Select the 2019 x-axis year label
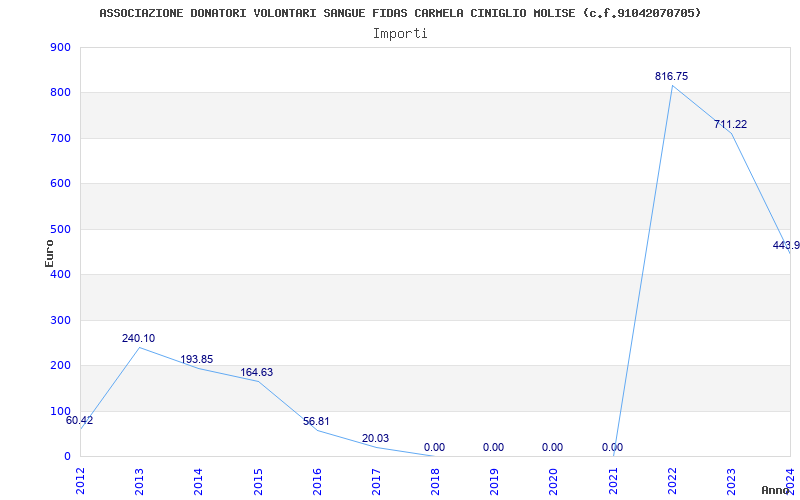This screenshot has width=800, height=500. click(494, 480)
